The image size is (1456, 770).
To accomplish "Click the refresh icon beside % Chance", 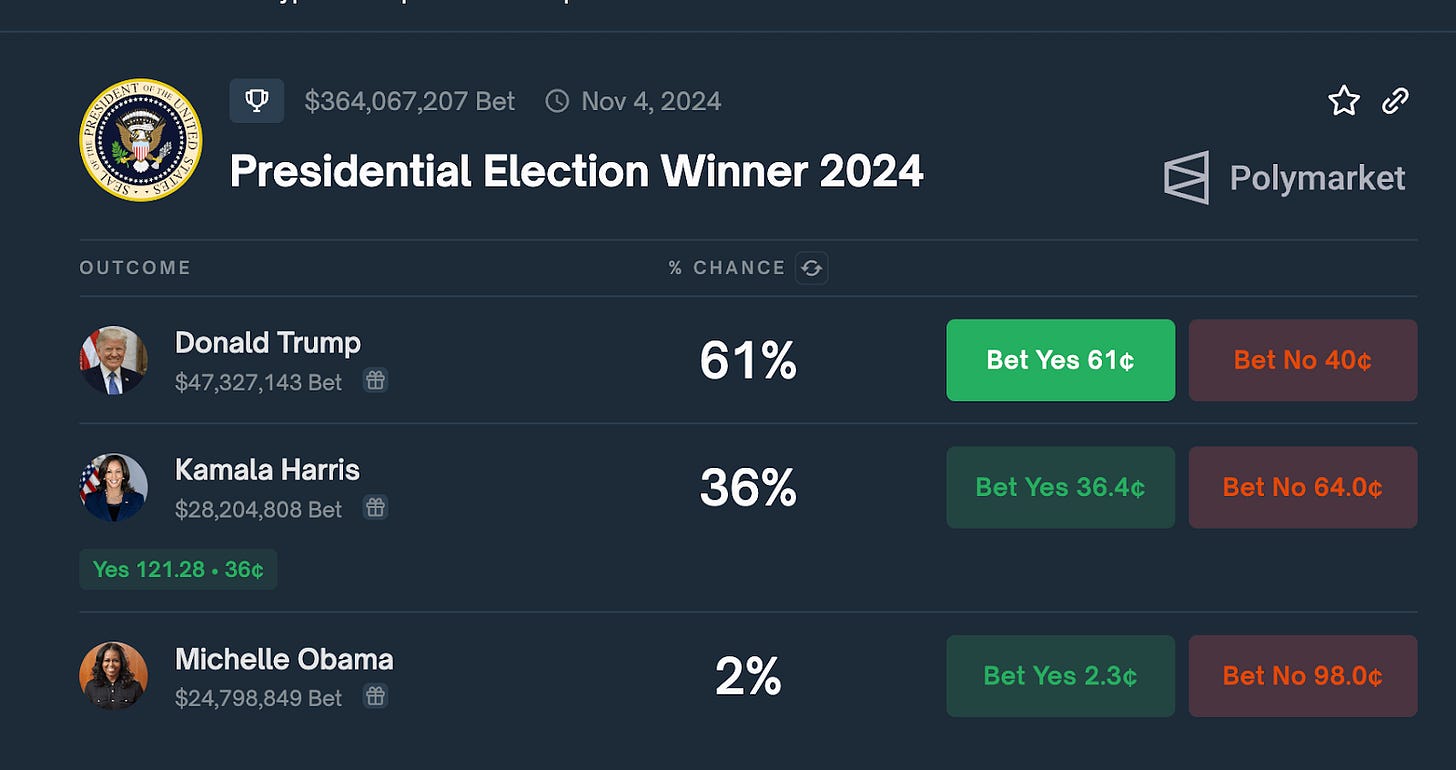I will pyautogui.click(x=811, y=268).
